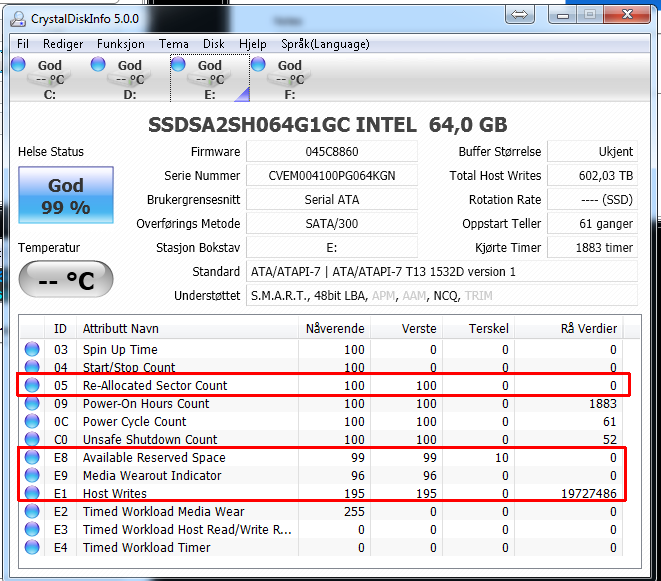This screenshot has height=581, width=661.
Task: Click the Standard ATA/ATAPI-7 field
Action: pos(442,272)
